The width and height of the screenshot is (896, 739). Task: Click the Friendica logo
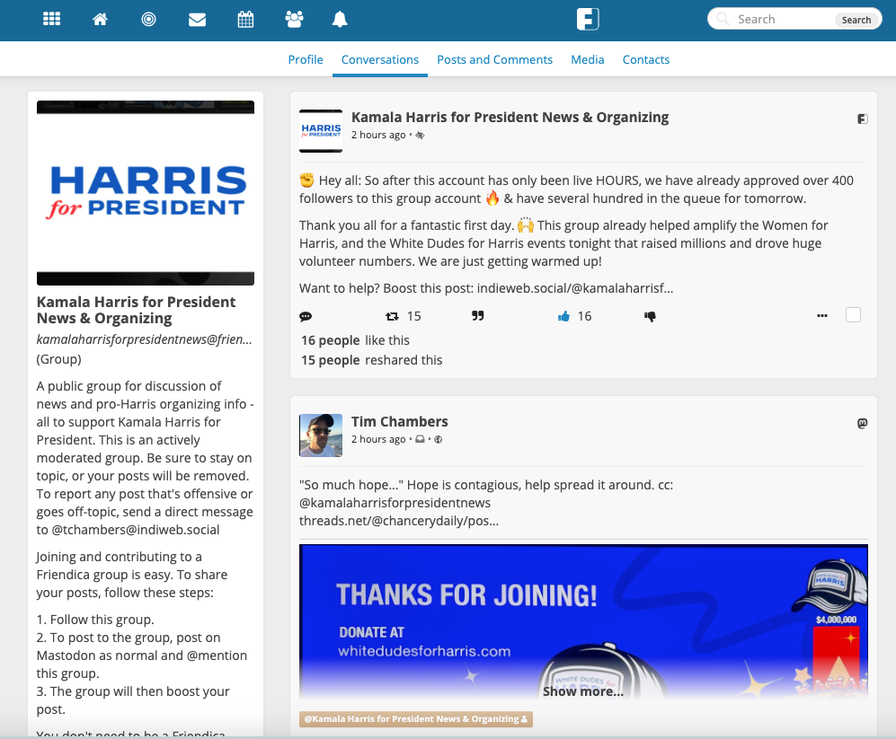tap(587, 19)
